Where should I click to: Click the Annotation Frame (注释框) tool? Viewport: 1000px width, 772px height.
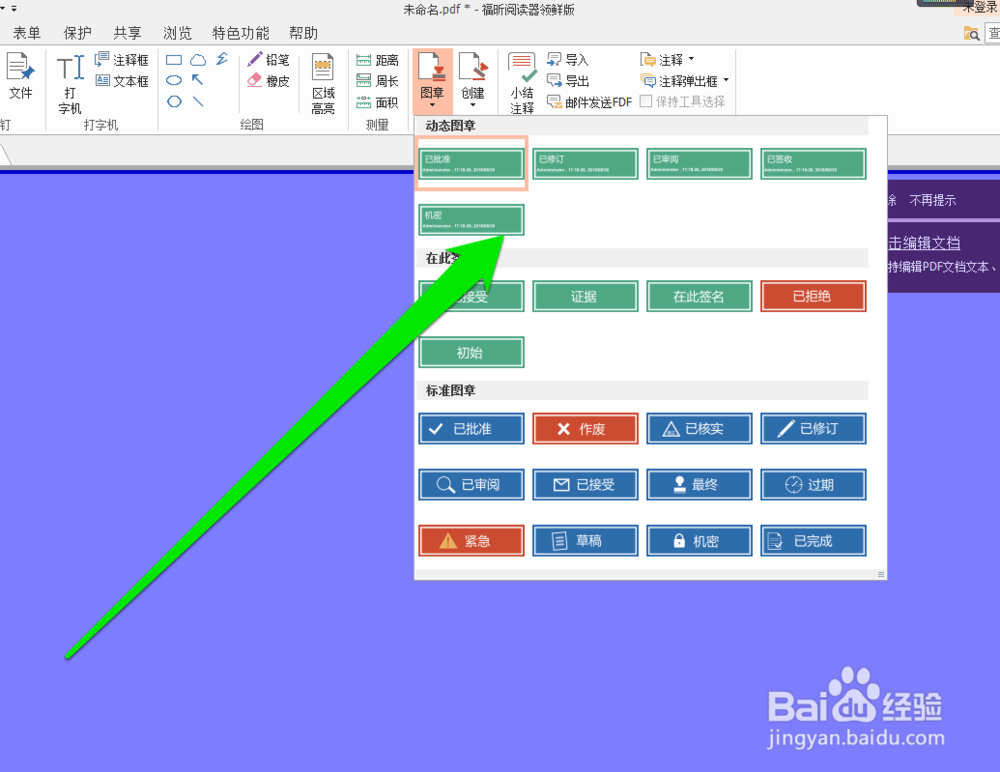pyautogui.click(x=122, y=59)
